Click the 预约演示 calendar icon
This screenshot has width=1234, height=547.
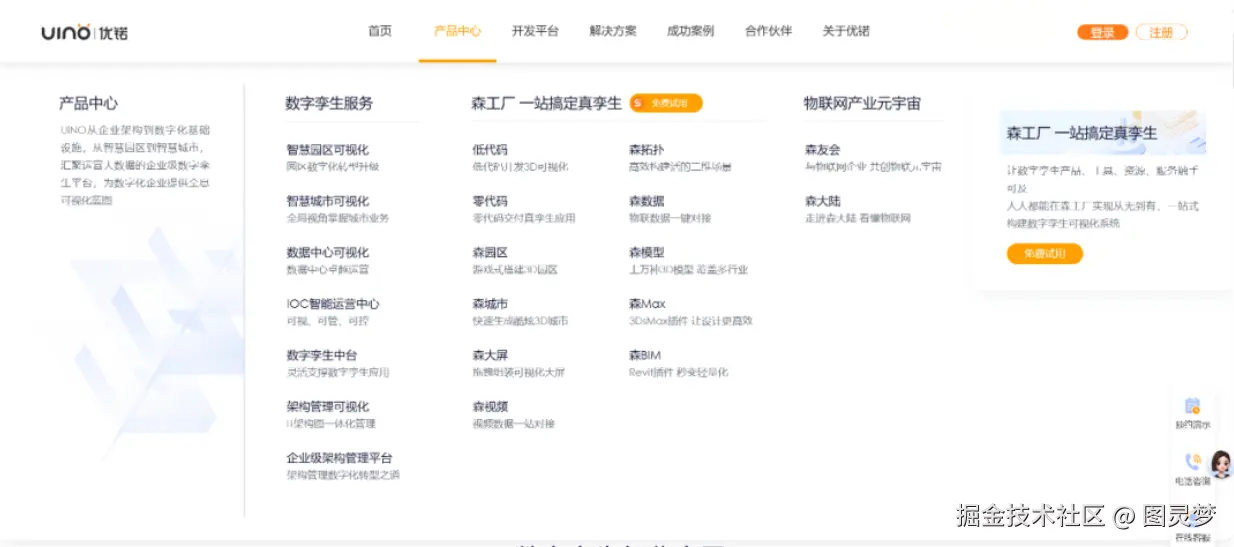pyautogui.click(x=1192, y=406)
